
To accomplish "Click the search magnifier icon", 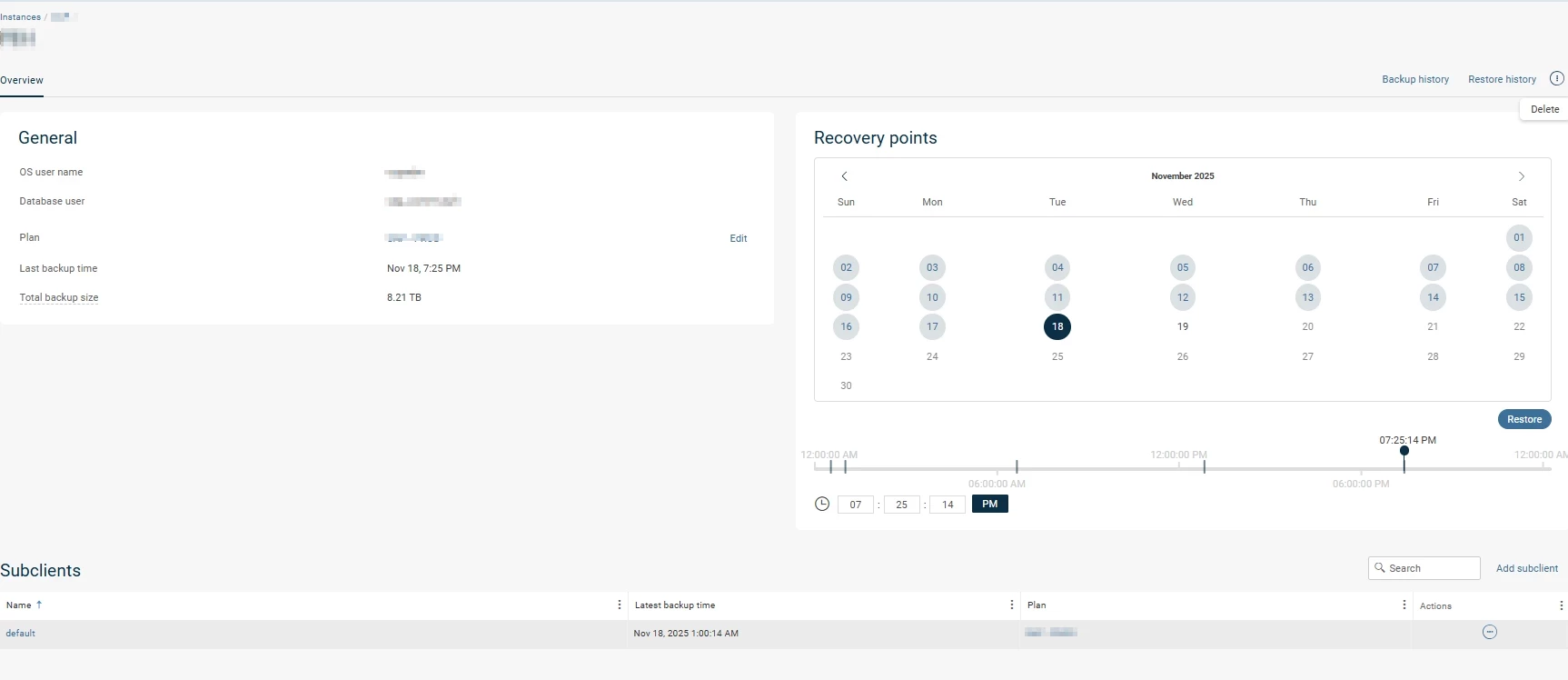I will [x=1380, y=568].
